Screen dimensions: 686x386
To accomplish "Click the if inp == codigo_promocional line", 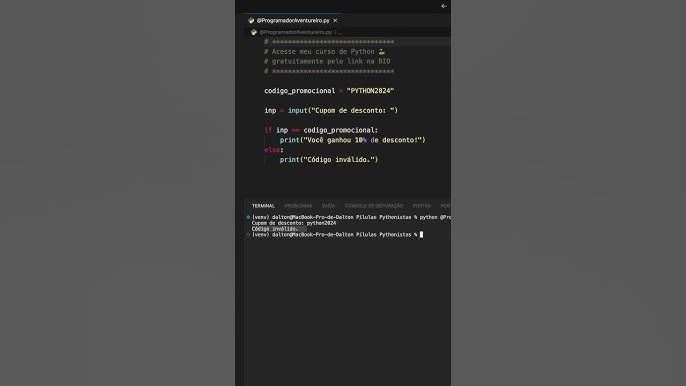I will point(321,130).
